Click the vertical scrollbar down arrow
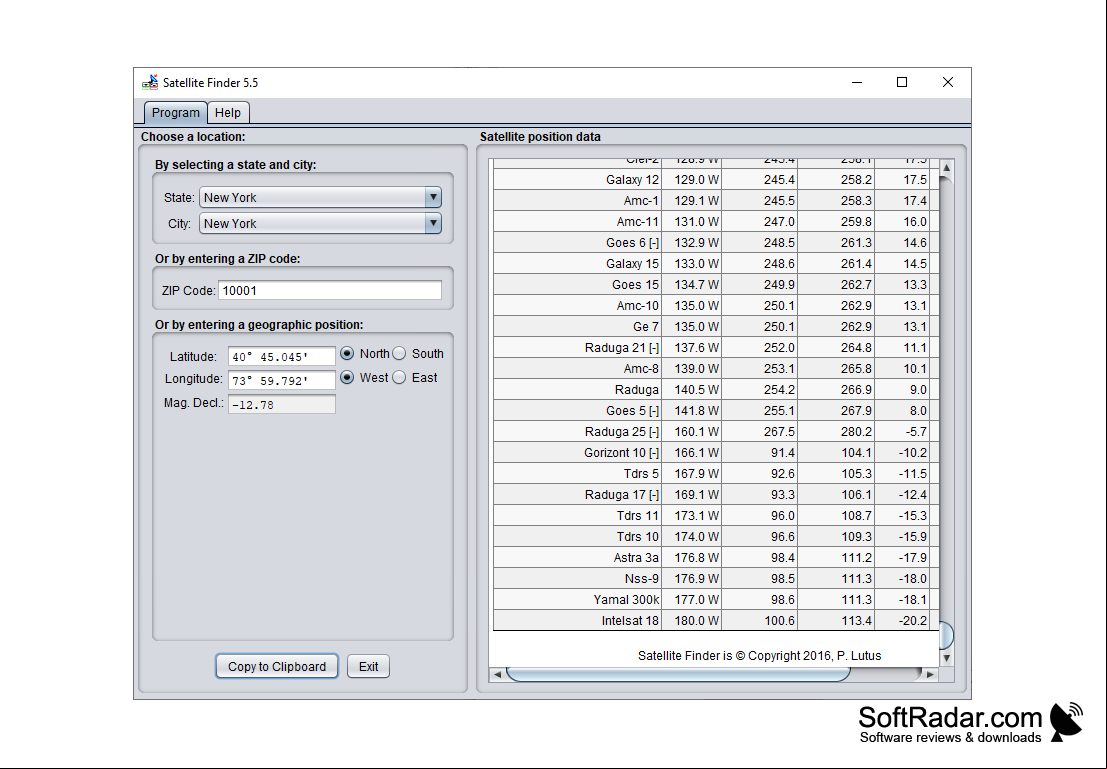 [947, 658]
